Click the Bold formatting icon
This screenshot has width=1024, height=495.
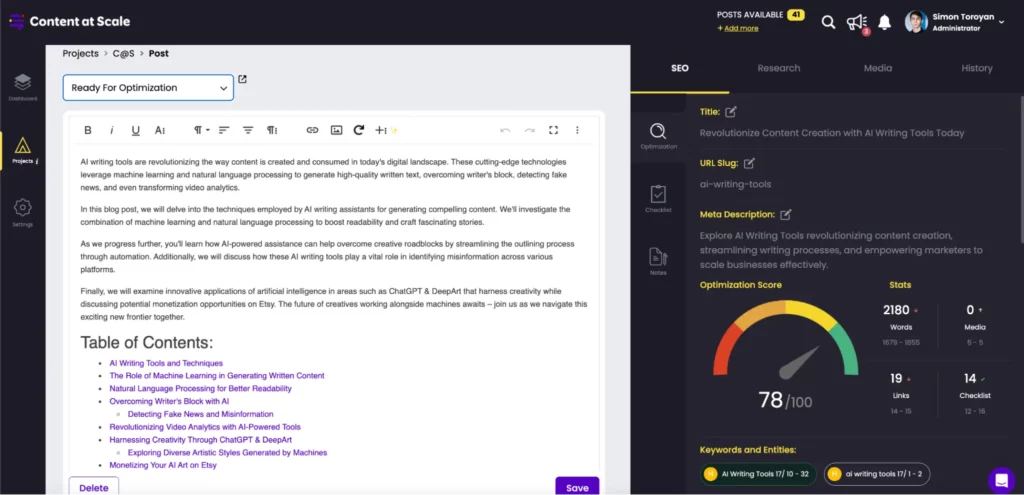coord(88,130)
